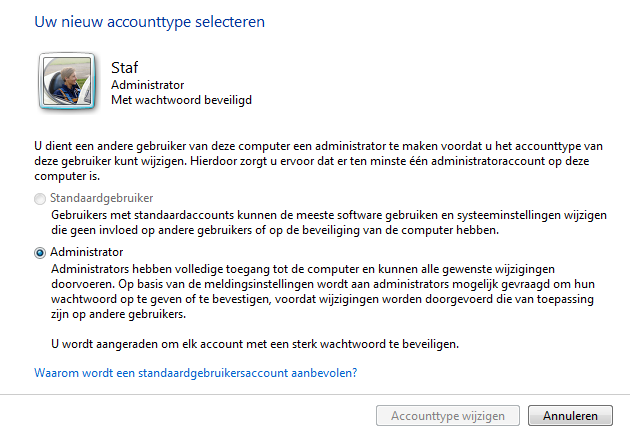This screenshot has height=435, width=630.
Task: Click the line 'die geen invloed op andere gebruikers'
Action: (275, 231)
